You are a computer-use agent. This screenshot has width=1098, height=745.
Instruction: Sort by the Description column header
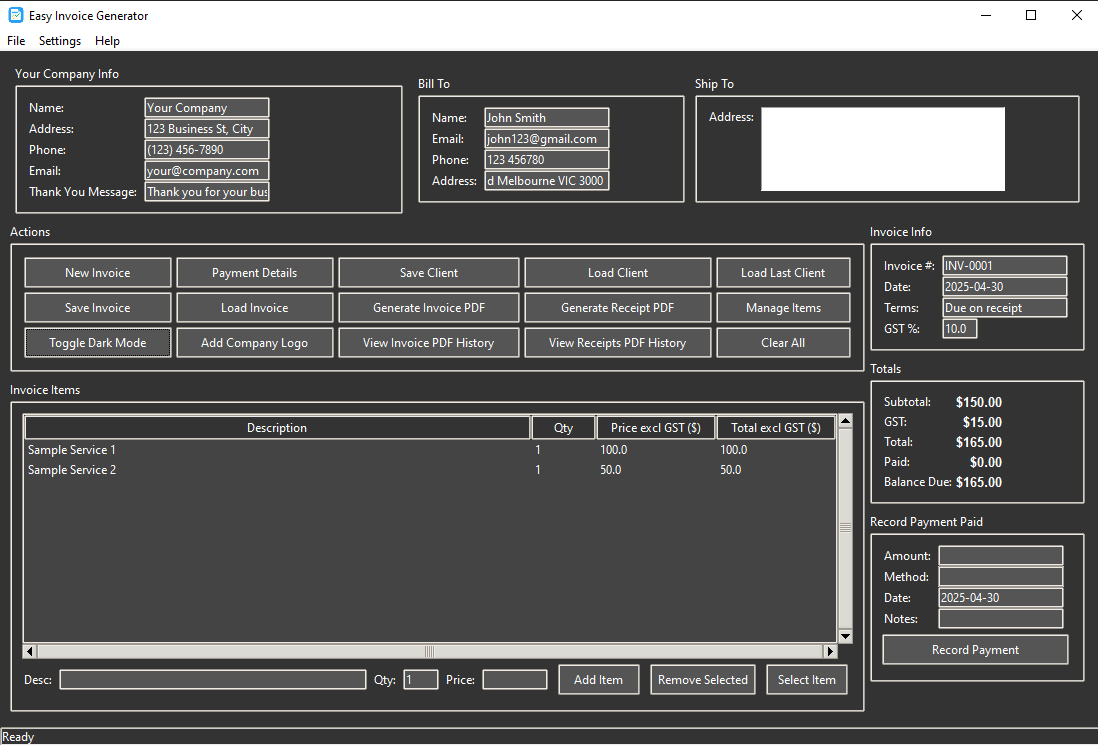click(x=277, y=427)
